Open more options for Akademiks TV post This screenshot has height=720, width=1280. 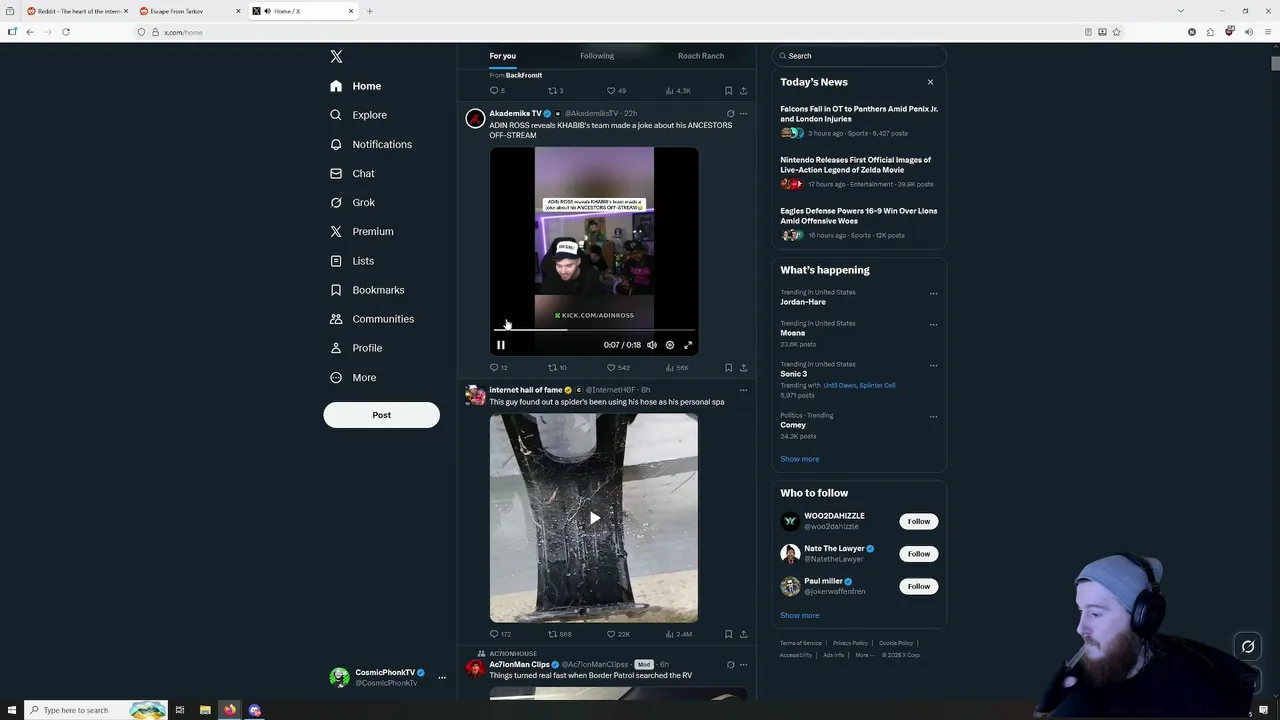coord(743,114)
